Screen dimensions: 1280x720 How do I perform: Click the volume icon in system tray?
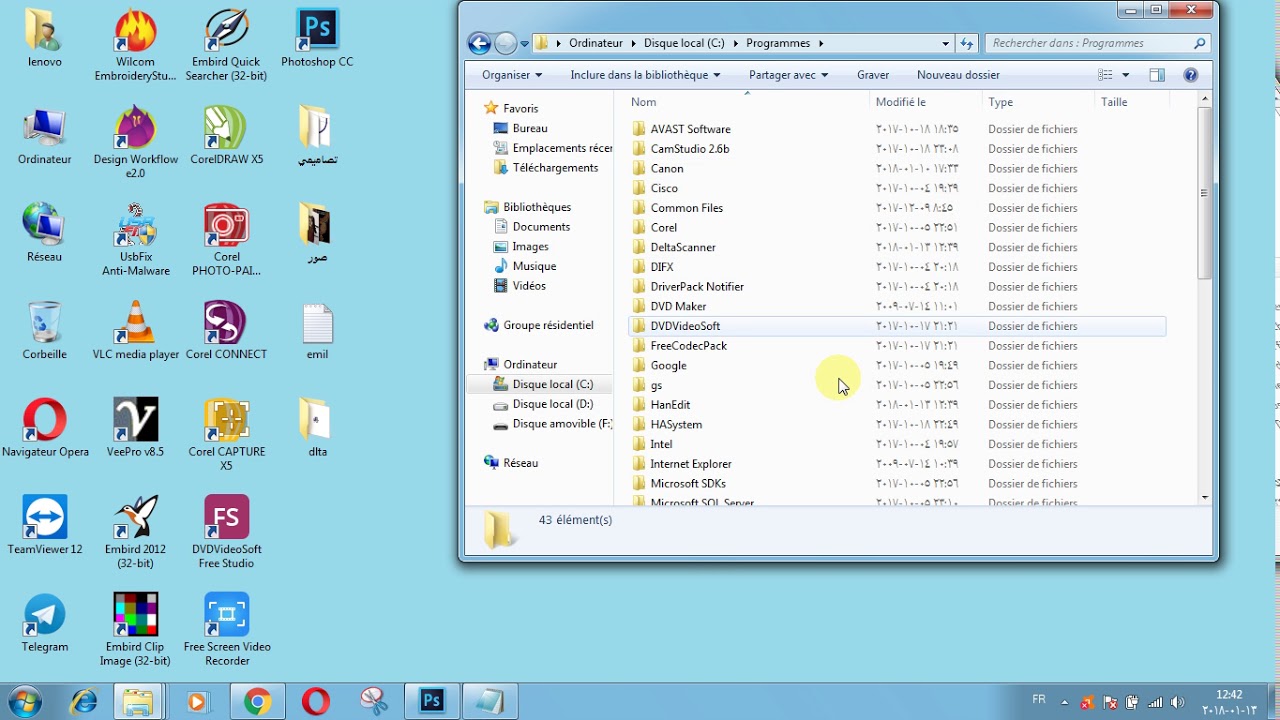point(1176,702)
